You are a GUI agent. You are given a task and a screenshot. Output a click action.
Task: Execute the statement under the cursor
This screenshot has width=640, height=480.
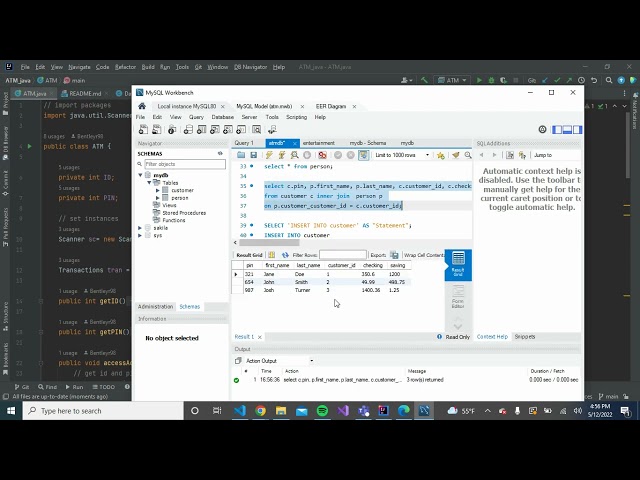coord(282,155)
